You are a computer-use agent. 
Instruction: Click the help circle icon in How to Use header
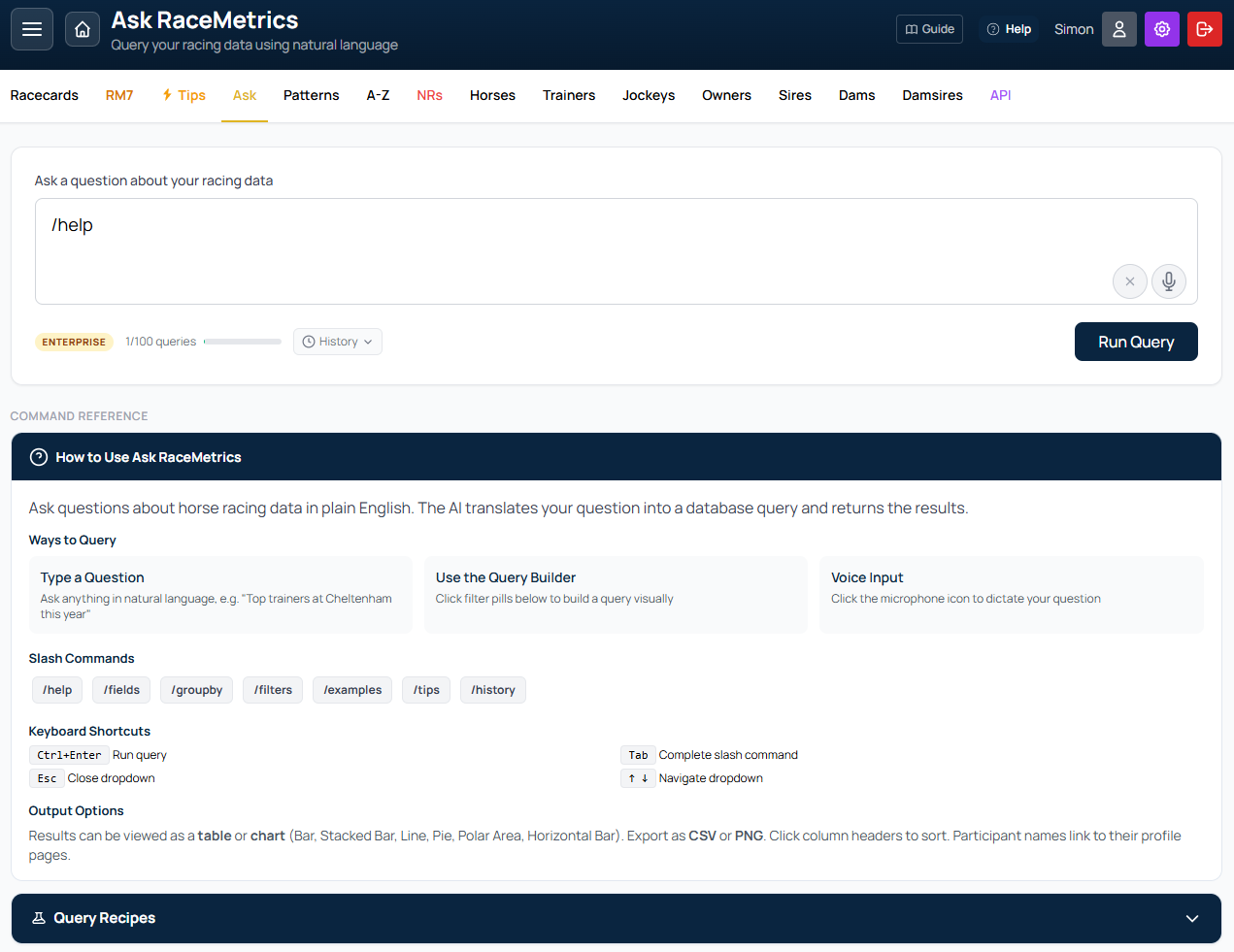pyautogui.click(x=39, y=457)
